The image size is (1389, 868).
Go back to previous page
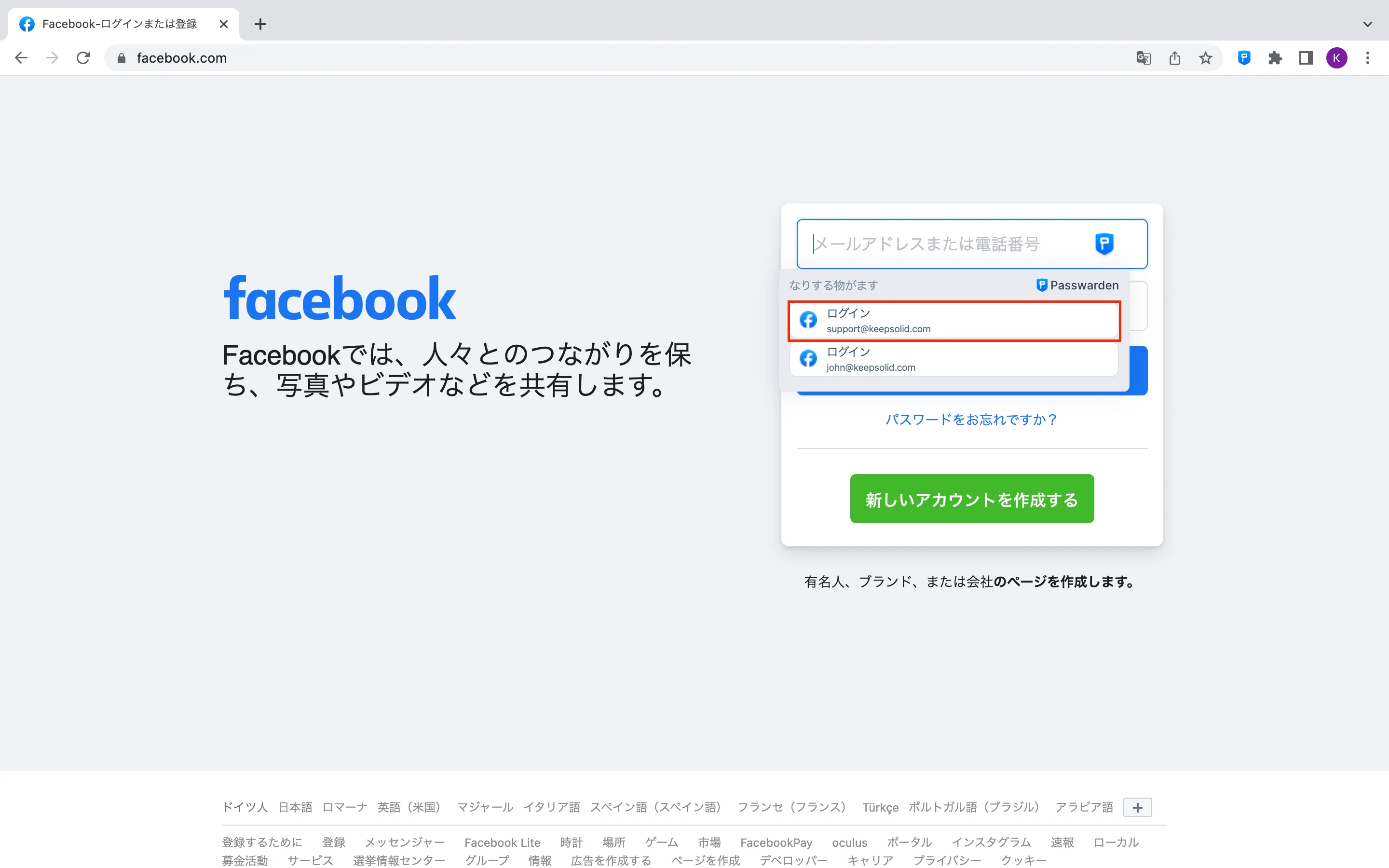coord(21,58)
